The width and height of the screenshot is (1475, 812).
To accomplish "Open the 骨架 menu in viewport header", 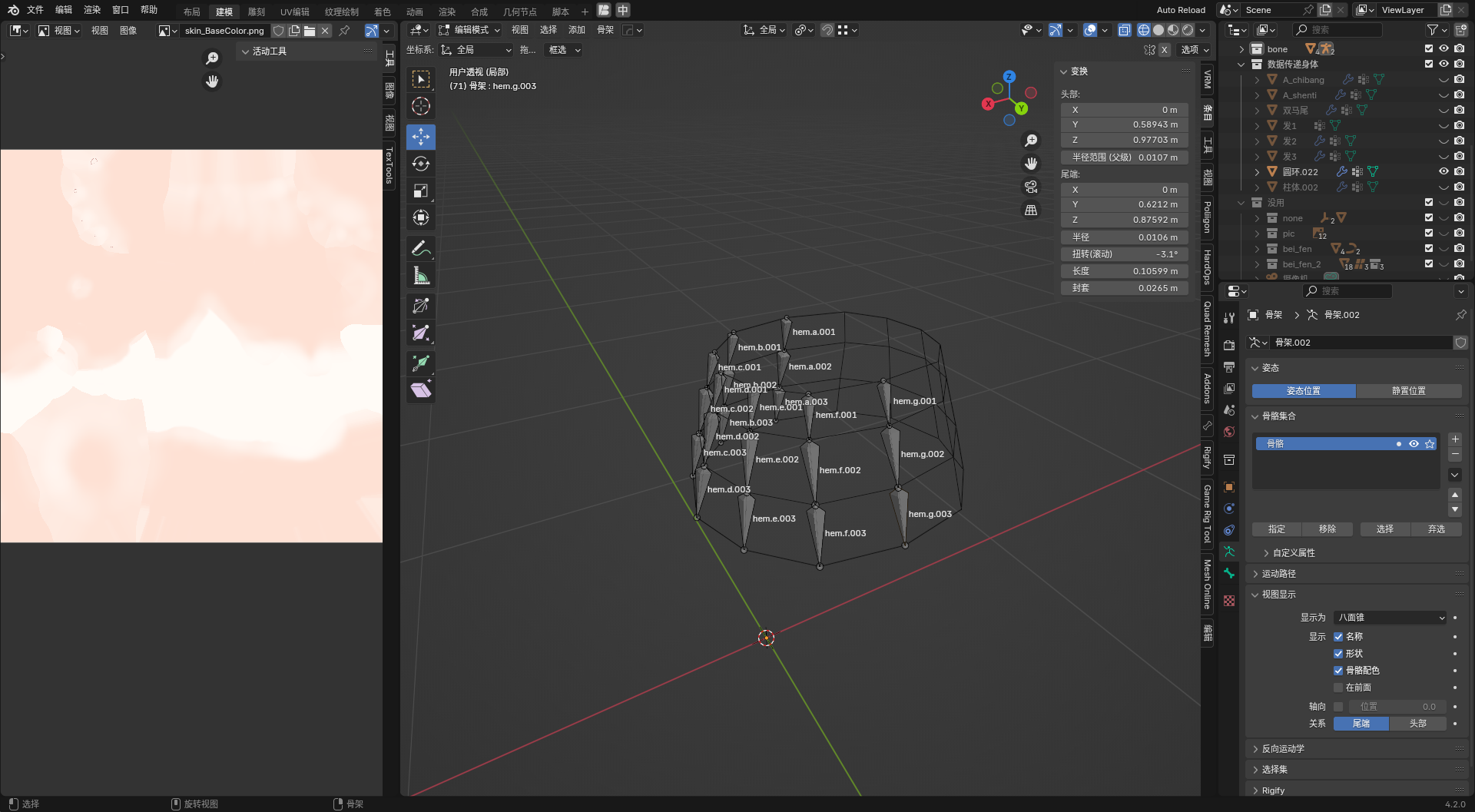I will [x=605, y=30].
